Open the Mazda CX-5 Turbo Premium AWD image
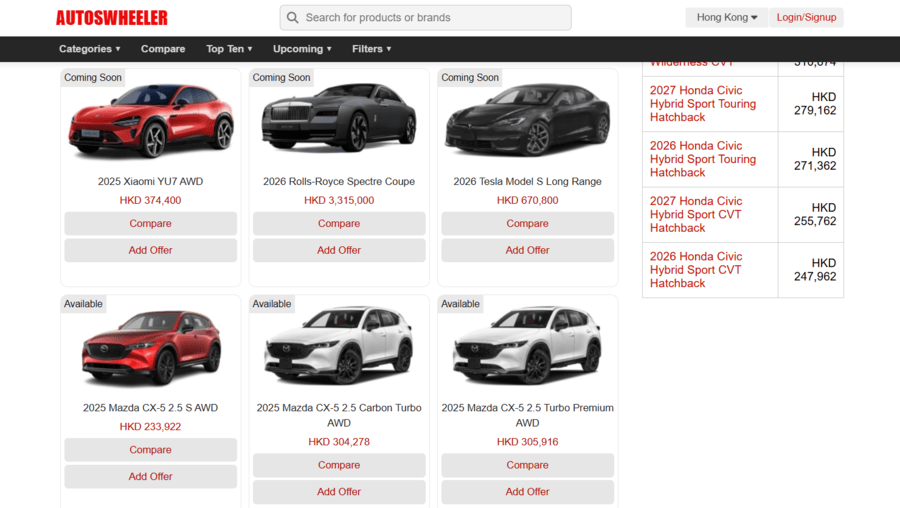Viewport: 900px width, 508px height. tap(527, 346)
